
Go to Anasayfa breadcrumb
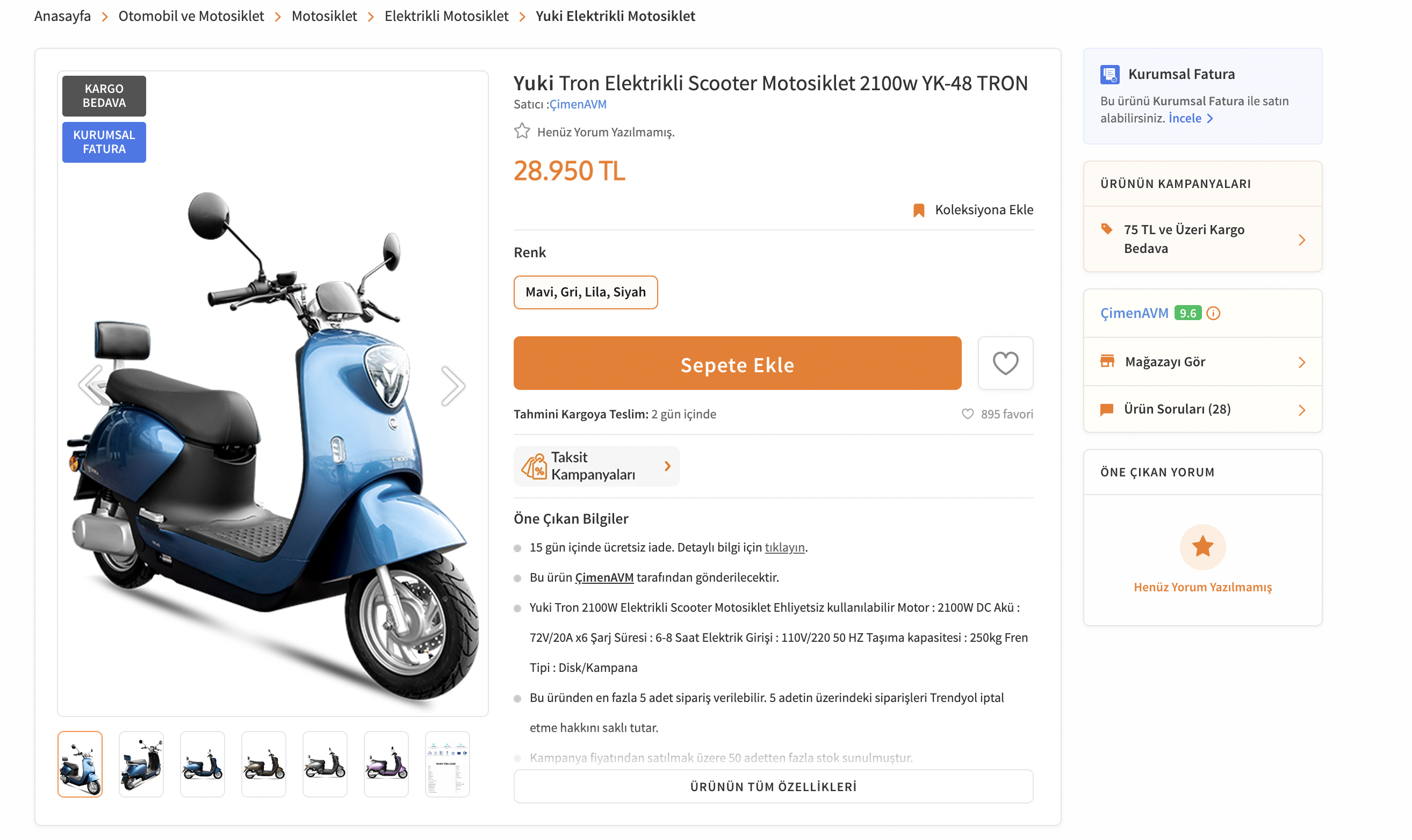(x=62, y=16)
